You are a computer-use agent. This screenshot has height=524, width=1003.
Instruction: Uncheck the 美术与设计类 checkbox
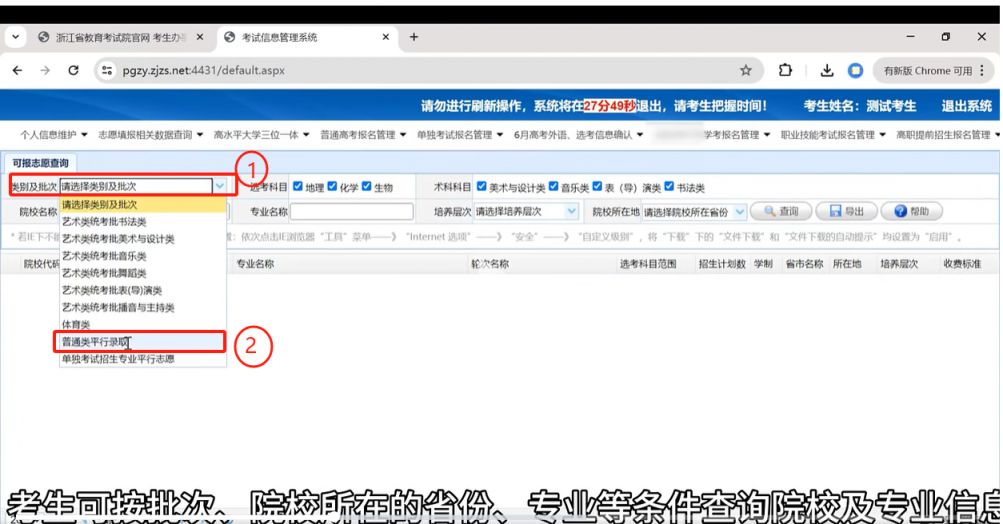click(482, 186)
